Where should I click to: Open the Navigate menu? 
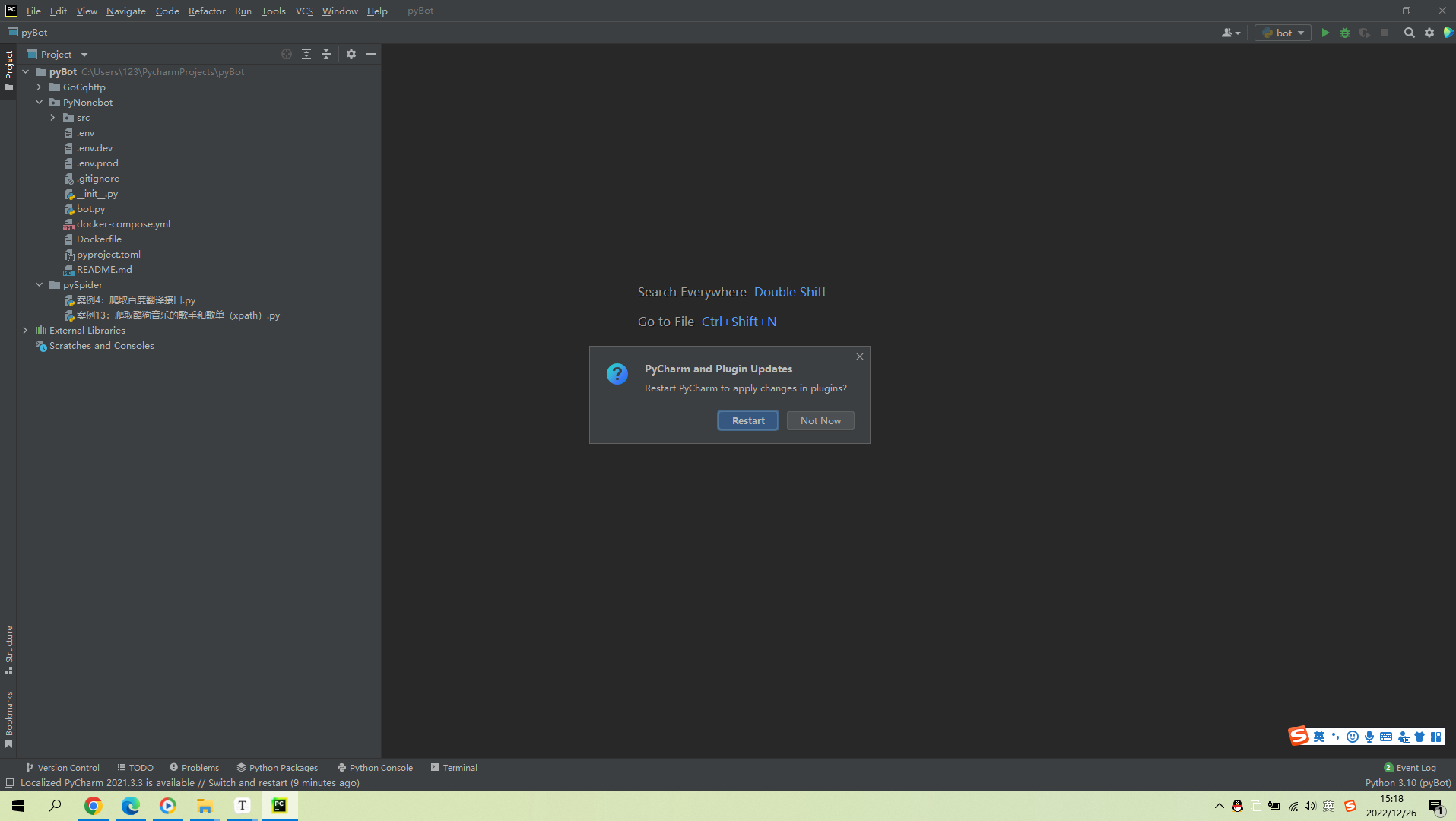pyautogui.click(x=126, y=11)
